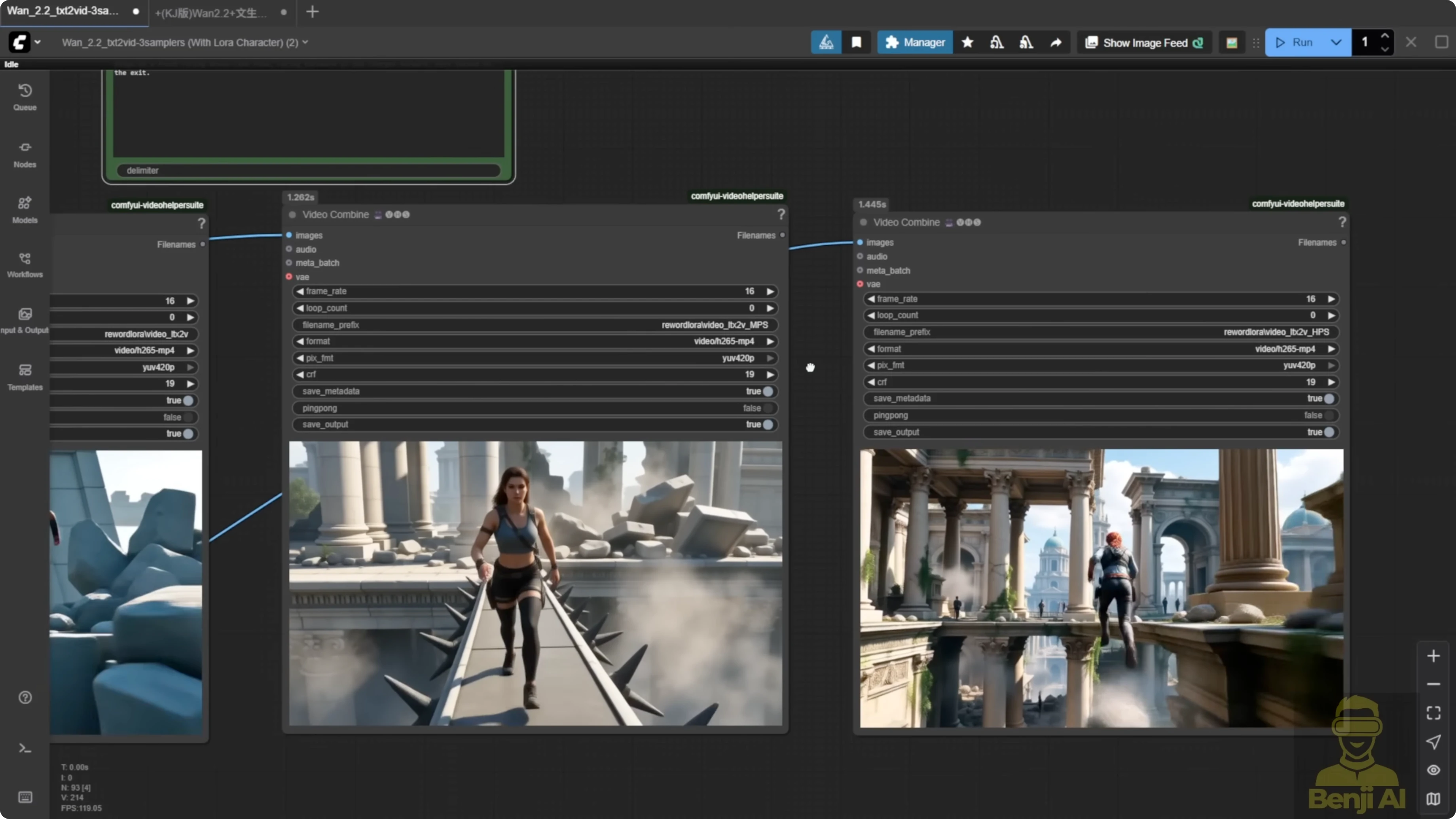Viewport: 1456px width, 819px height.
Task: Click the video preview on the middle Video Combine node
Action: [535, 585]
